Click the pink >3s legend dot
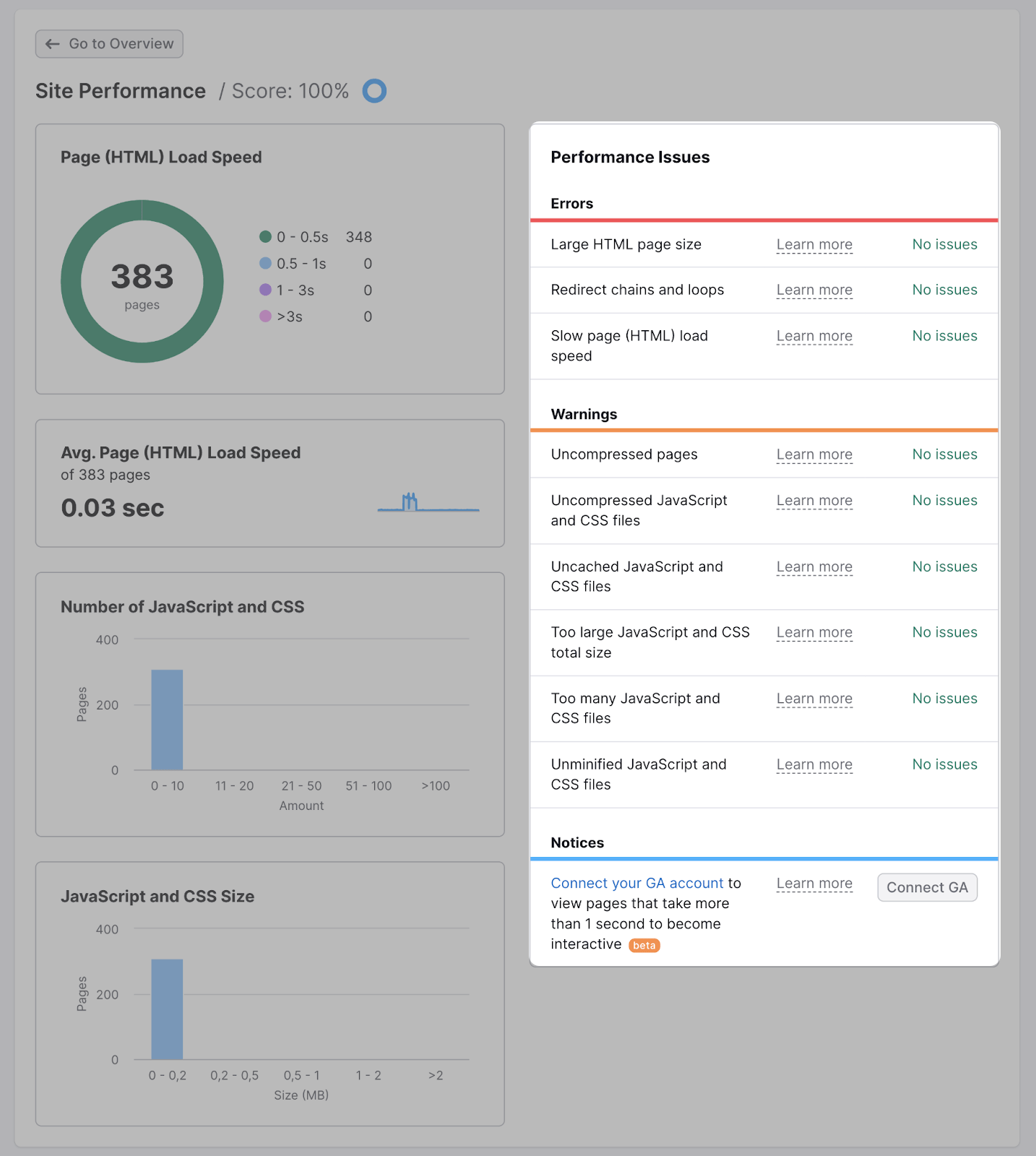The height and width of the screenshot is (1156, 1036). pyautogui.click(x=265, y=316)
